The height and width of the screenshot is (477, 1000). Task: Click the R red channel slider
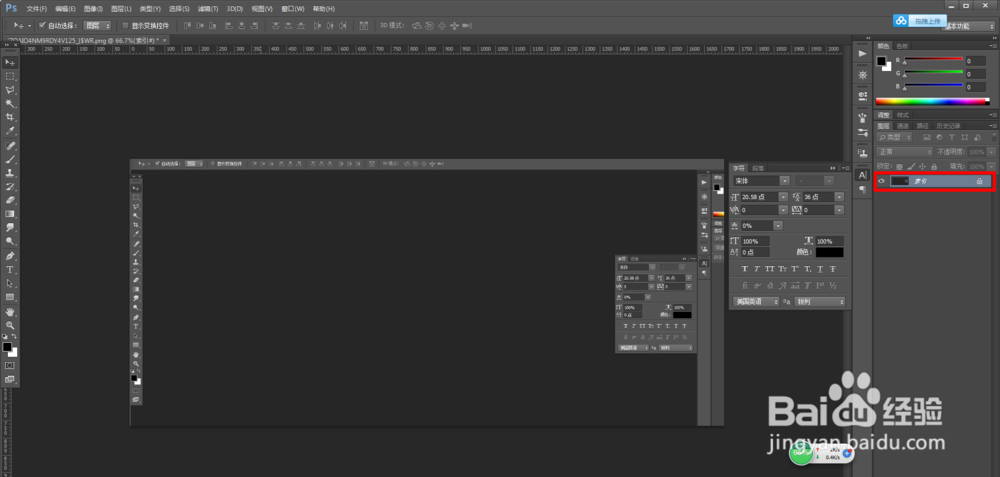point(933,60)
